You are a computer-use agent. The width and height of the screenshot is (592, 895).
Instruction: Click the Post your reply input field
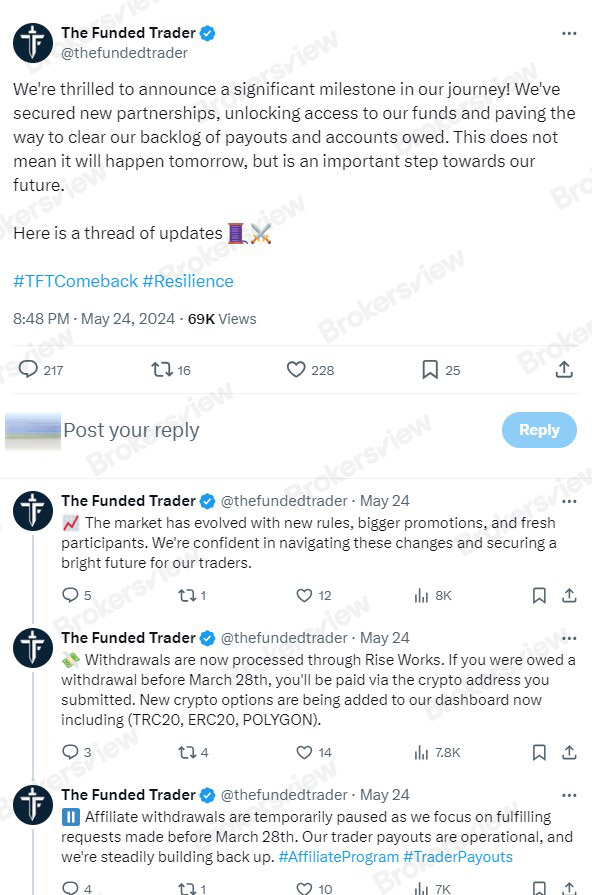click(200, 430)
